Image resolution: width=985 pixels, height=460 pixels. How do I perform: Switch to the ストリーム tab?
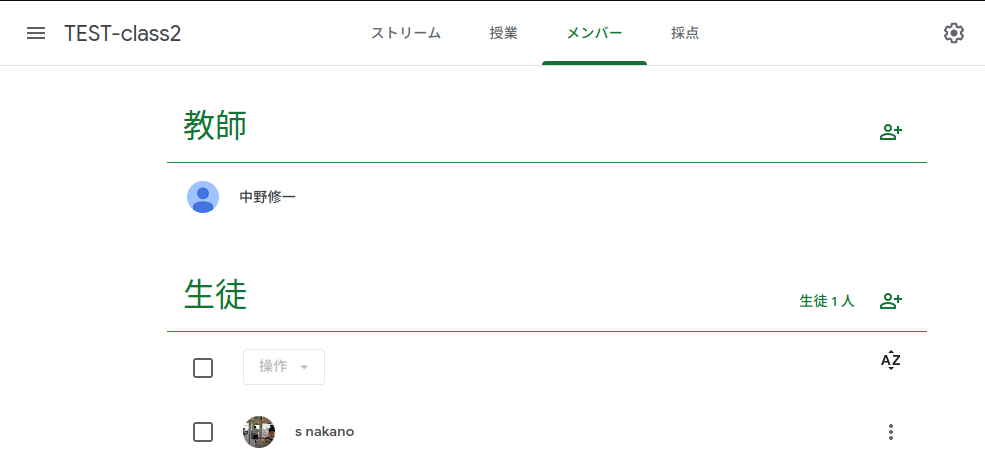tap(406, 33)
